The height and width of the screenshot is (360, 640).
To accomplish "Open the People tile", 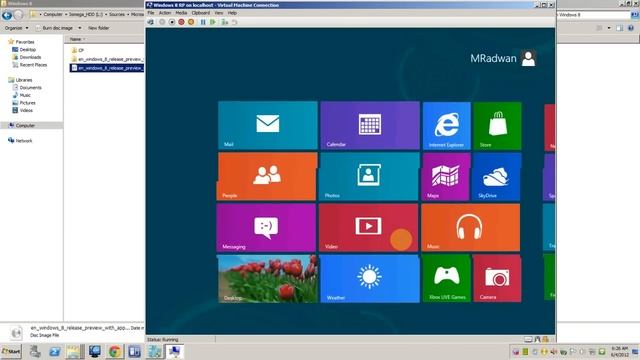I will coord(267,177).
